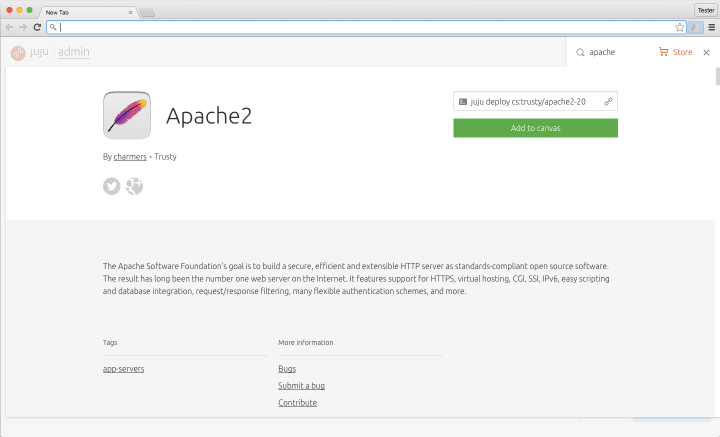This screenshot has height=437, width=720.
Task: Close the search panel with the X
Action: coord(706,52)
